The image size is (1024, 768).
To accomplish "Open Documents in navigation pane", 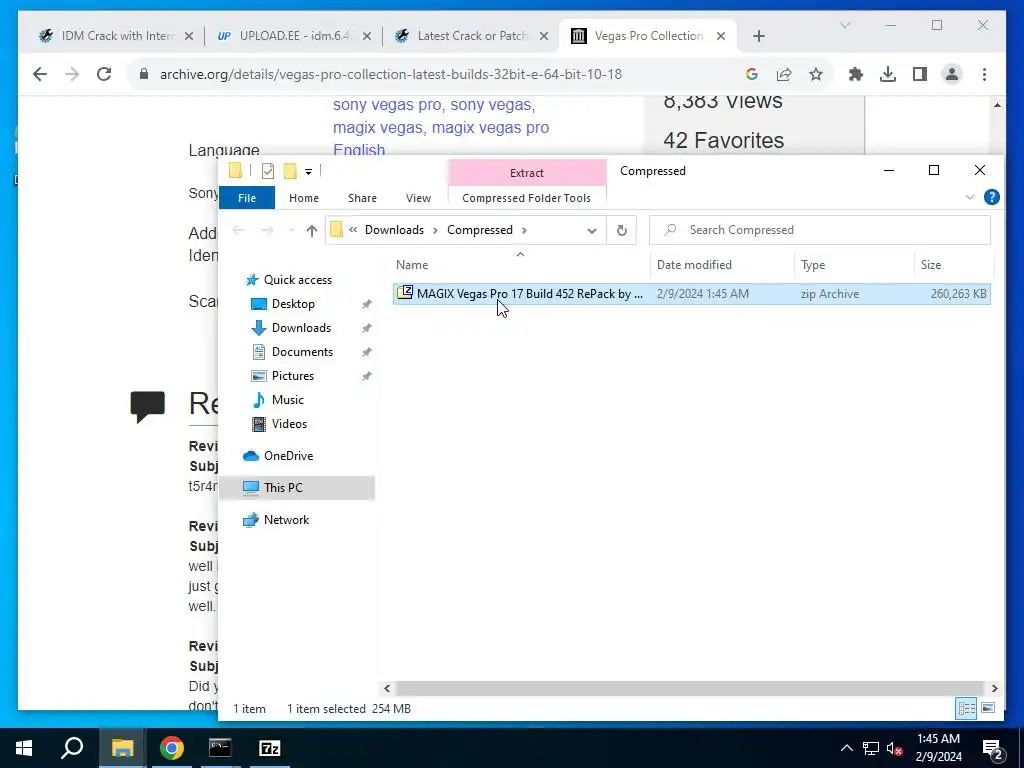I will 302,352.
